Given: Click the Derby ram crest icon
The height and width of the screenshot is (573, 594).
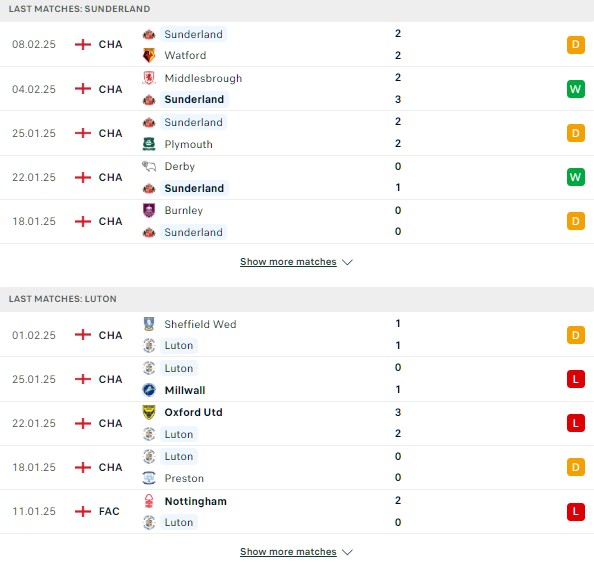Looking at the screenshot, I should pyautogui.click(x=149, y=166).
